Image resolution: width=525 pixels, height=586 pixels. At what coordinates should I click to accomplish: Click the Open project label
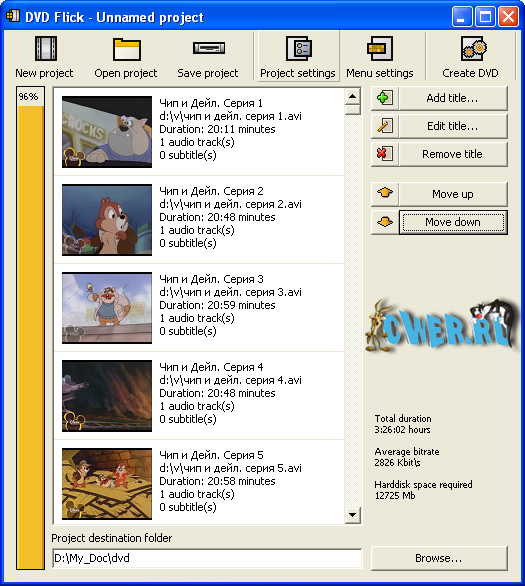click(x=126, y=73)
